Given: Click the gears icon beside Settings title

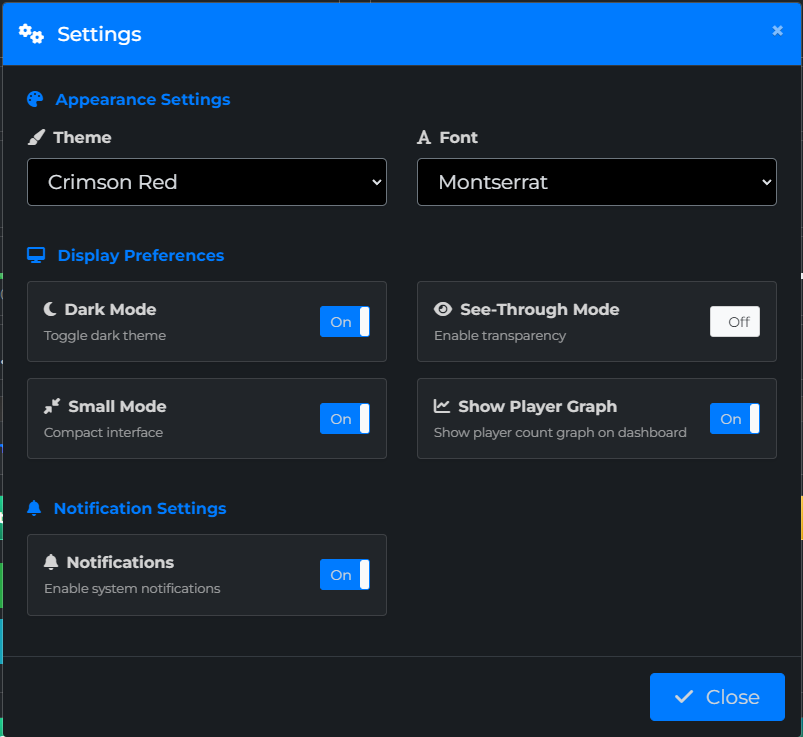Looking at the screenshot, I should tap(31, 34).
